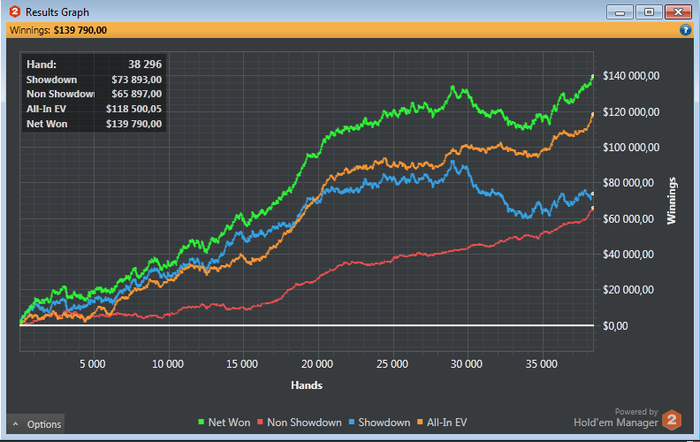Image resolution: width=700 pixels, height=442 pixels.
Task: Click the 15 000 hands axis label
Action: pos(242,364)
